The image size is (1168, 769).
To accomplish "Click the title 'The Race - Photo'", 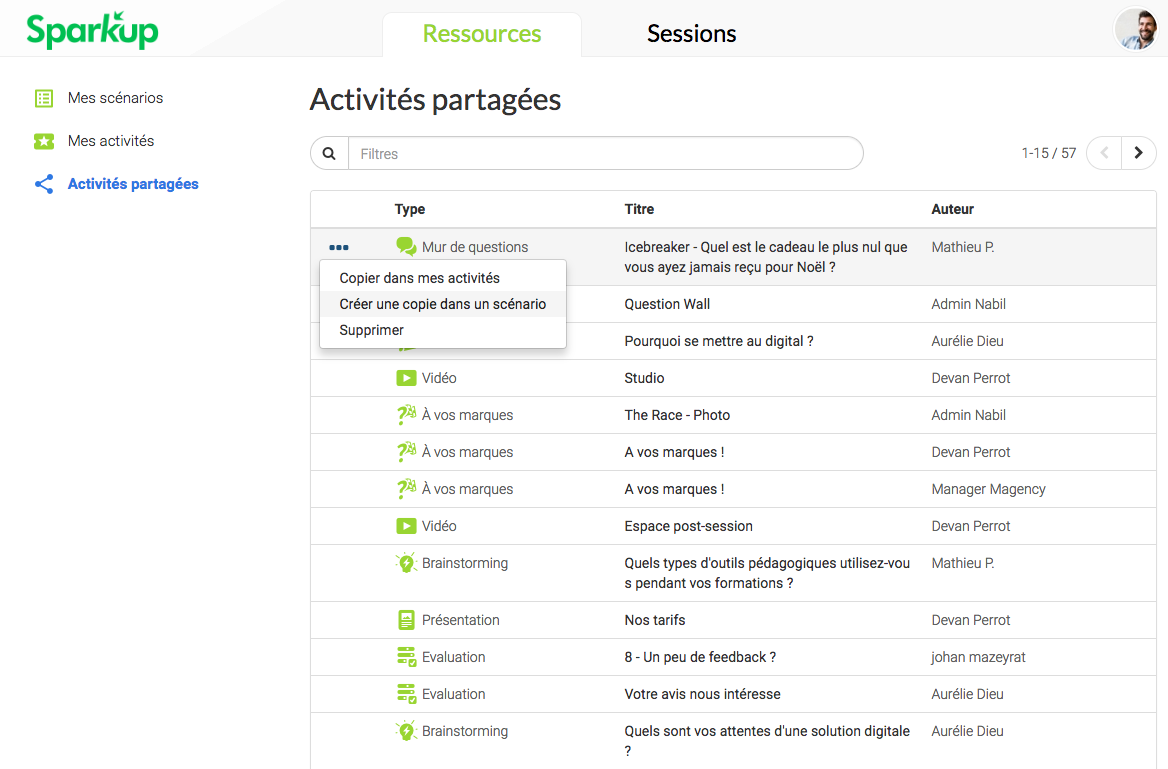I will (x=677, y=415).
